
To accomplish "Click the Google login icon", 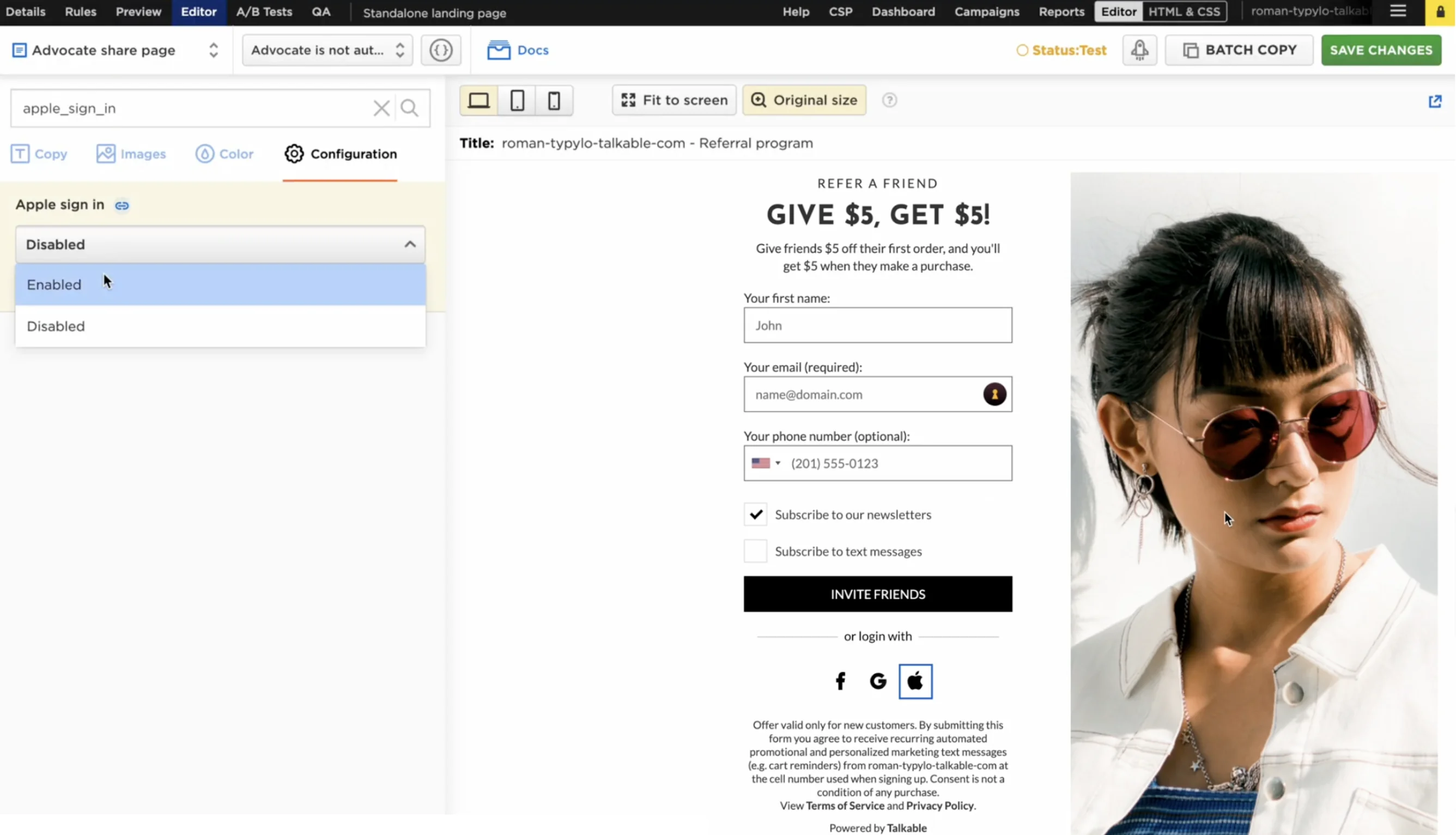I will (878, 681).
